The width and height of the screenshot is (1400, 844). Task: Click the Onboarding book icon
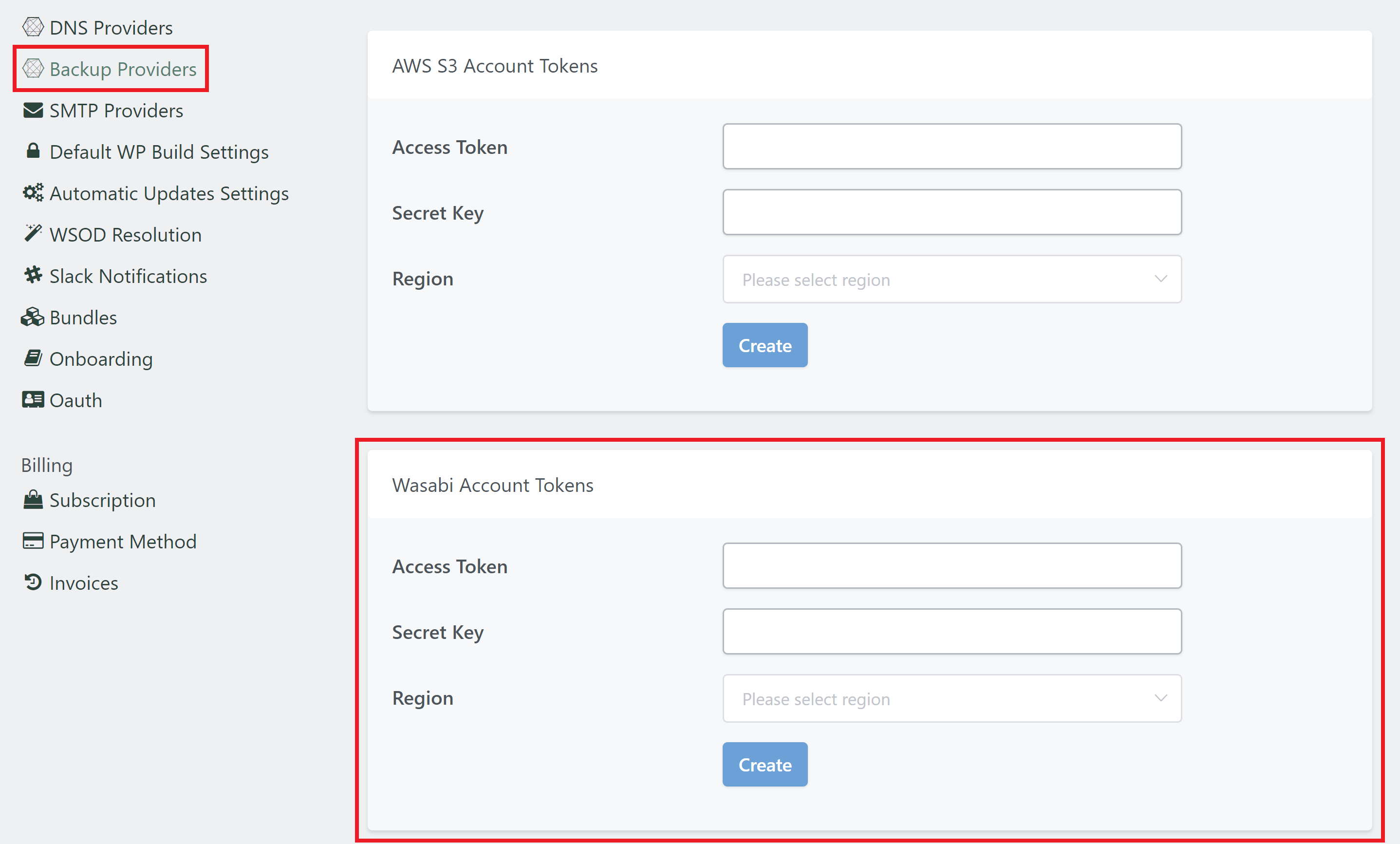33,358
